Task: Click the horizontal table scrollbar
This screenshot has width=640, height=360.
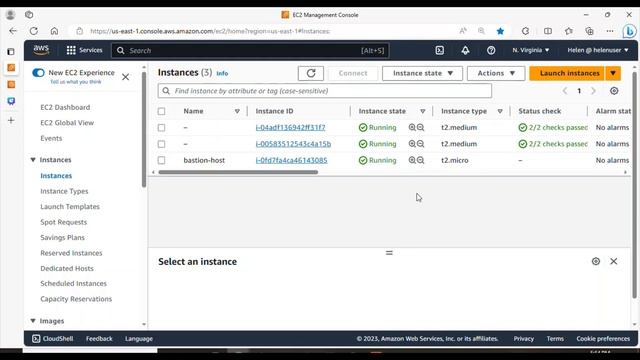Action: click(238, 172)
